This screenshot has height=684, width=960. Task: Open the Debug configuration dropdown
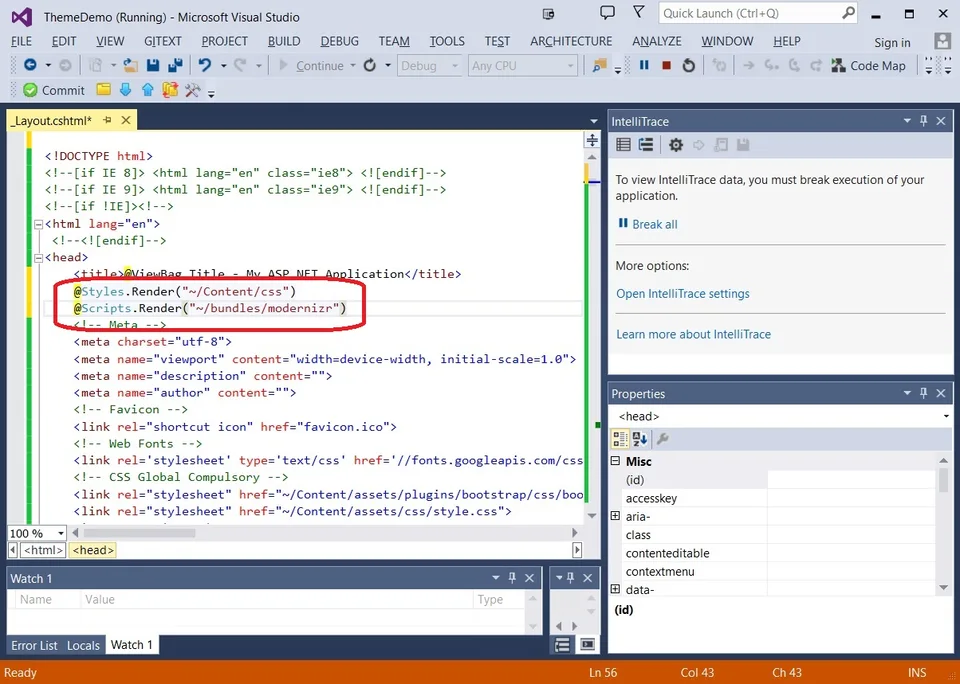pyautogui.click(x=429, y=66)
